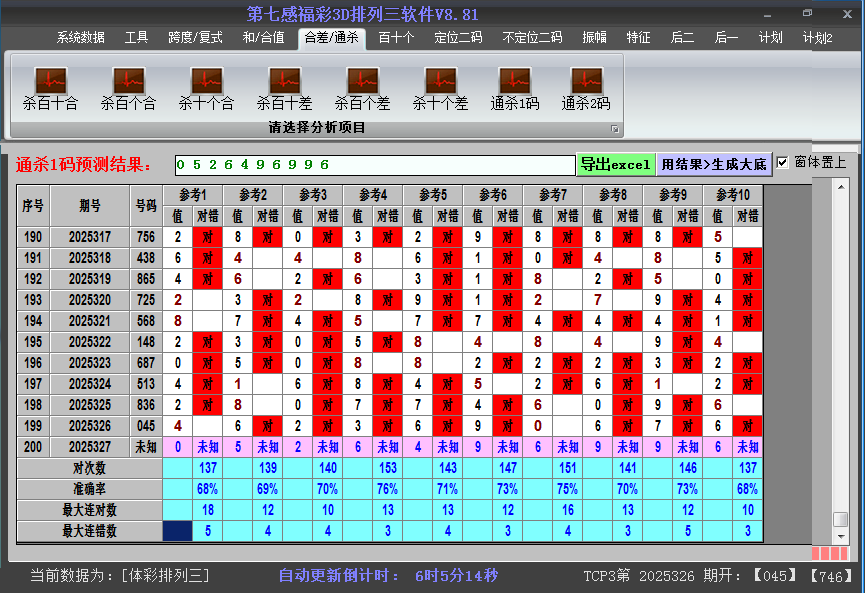Expand the 请选择分析项目 panel launcher
The image size is (865, 593).
615,129
